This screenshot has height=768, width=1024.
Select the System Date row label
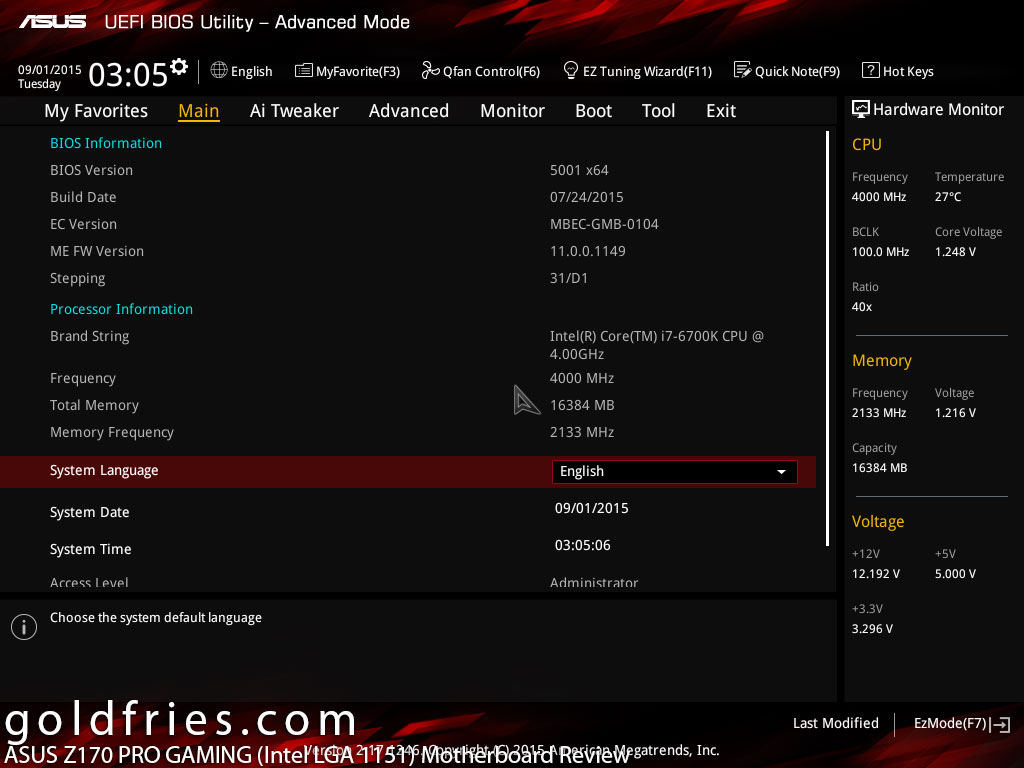click(x=89, y=512)
